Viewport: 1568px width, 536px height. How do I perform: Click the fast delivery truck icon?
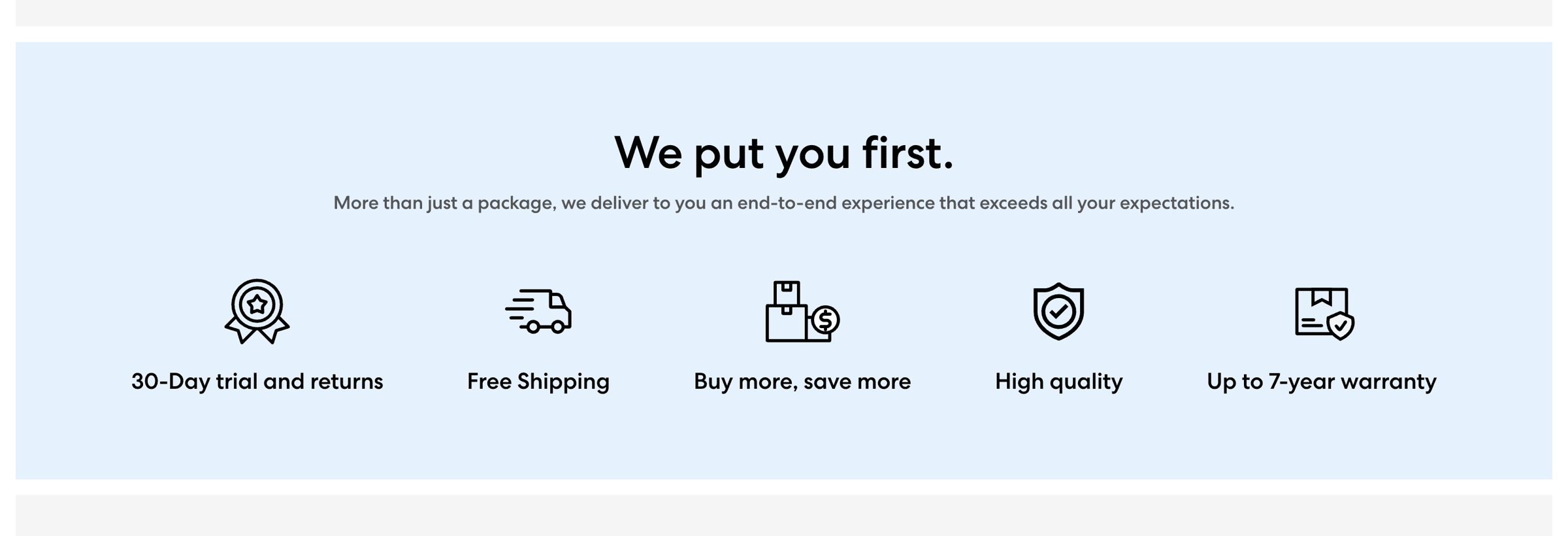pyautogui.click(x=538, y=311)
